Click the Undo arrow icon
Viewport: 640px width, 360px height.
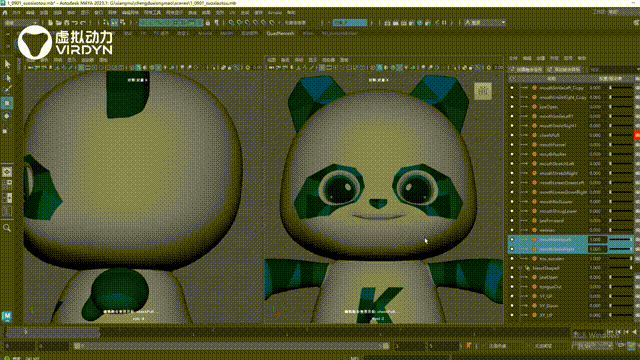coord(75,23)
